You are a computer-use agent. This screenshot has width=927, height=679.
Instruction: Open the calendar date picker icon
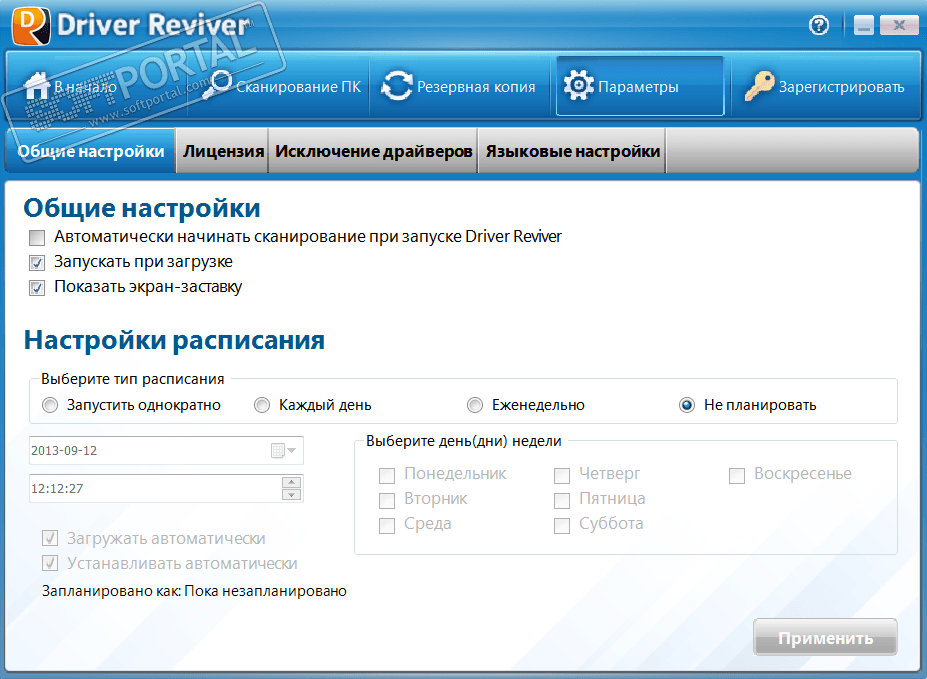point(284,451)
